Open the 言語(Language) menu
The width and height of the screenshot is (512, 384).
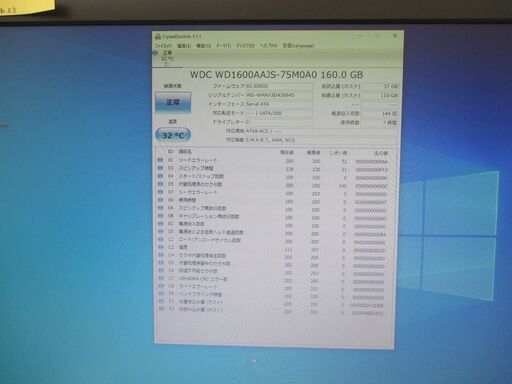pos(298,46)
